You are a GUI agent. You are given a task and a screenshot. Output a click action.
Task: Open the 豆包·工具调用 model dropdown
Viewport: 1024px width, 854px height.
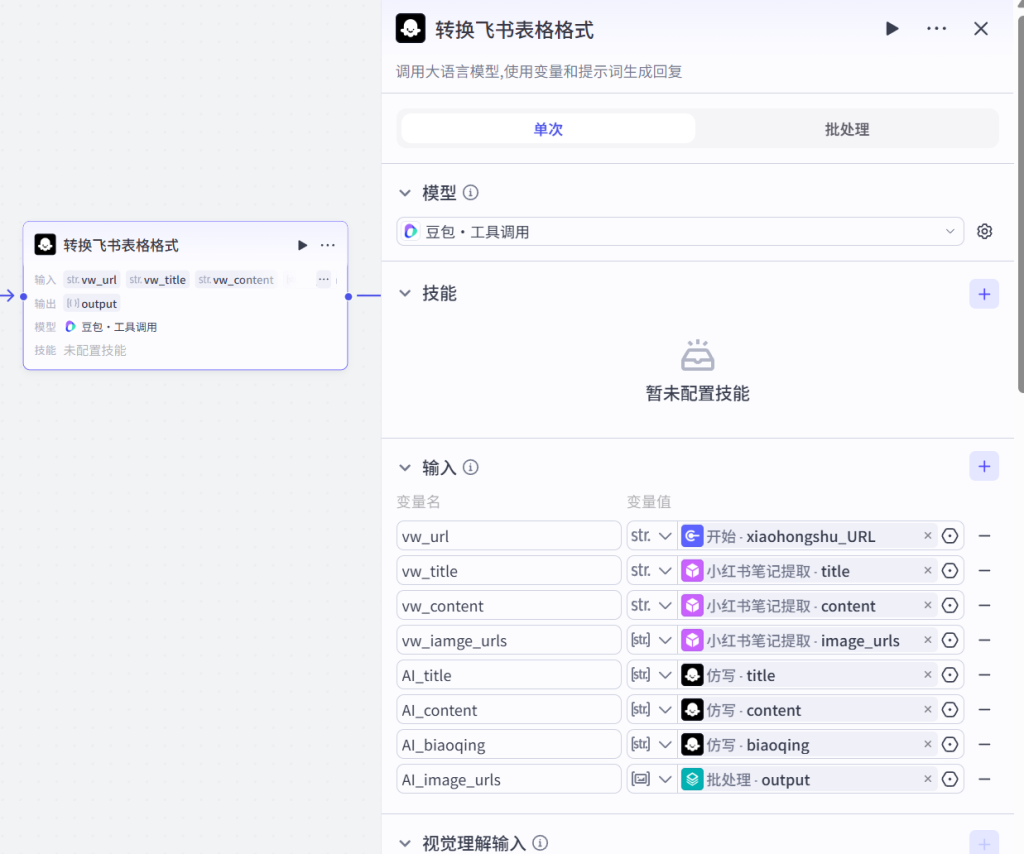click(x=680, y=232)
